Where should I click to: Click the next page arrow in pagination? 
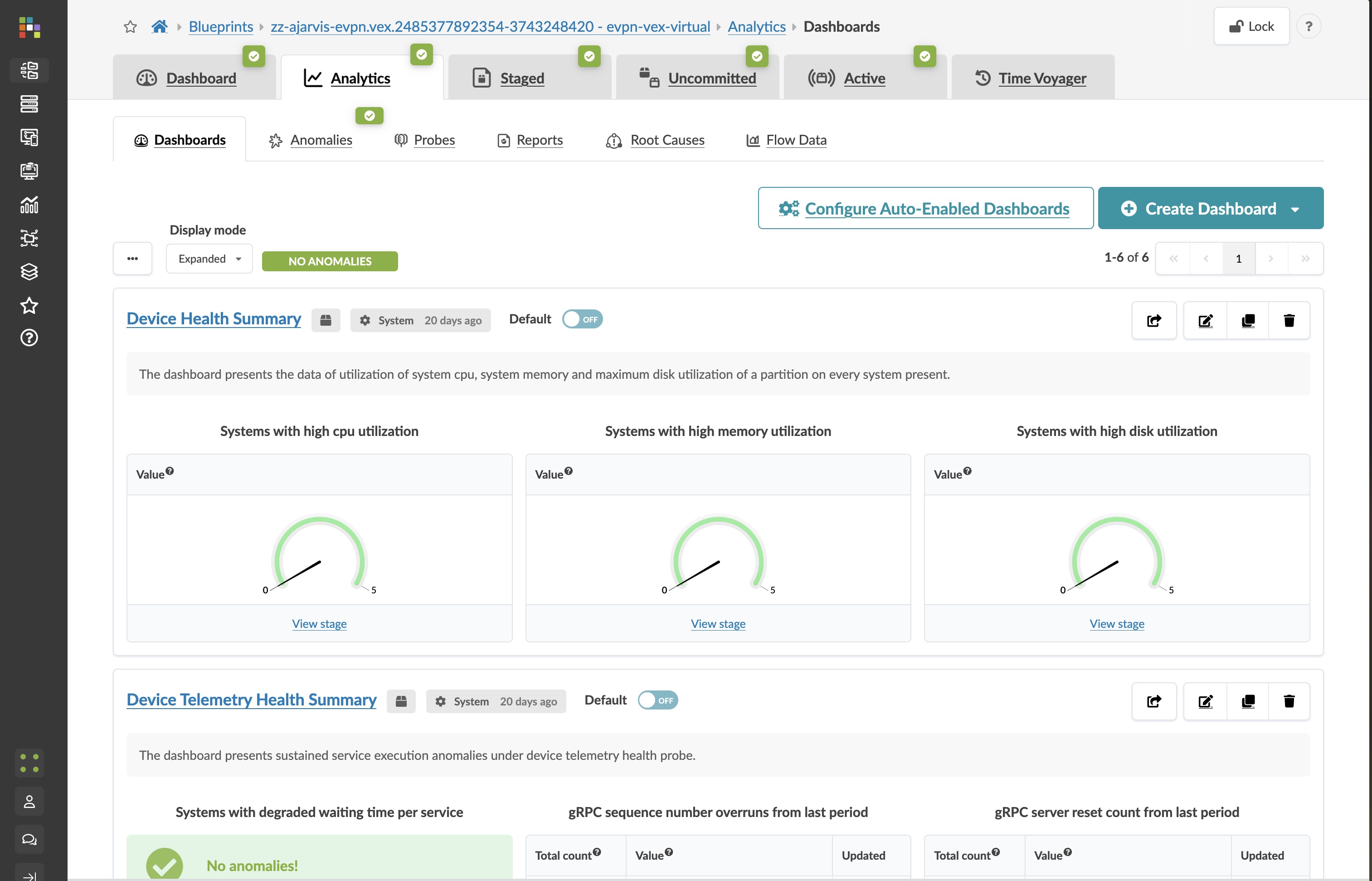(1271, 258)
